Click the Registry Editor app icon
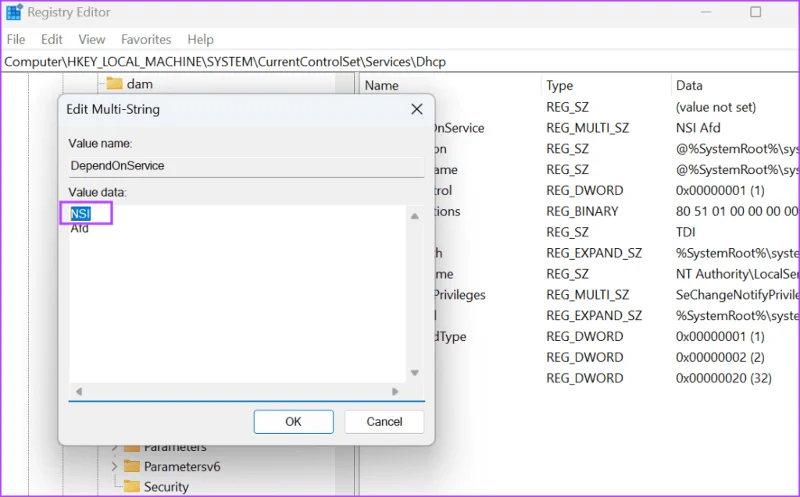 coord(14,12)
